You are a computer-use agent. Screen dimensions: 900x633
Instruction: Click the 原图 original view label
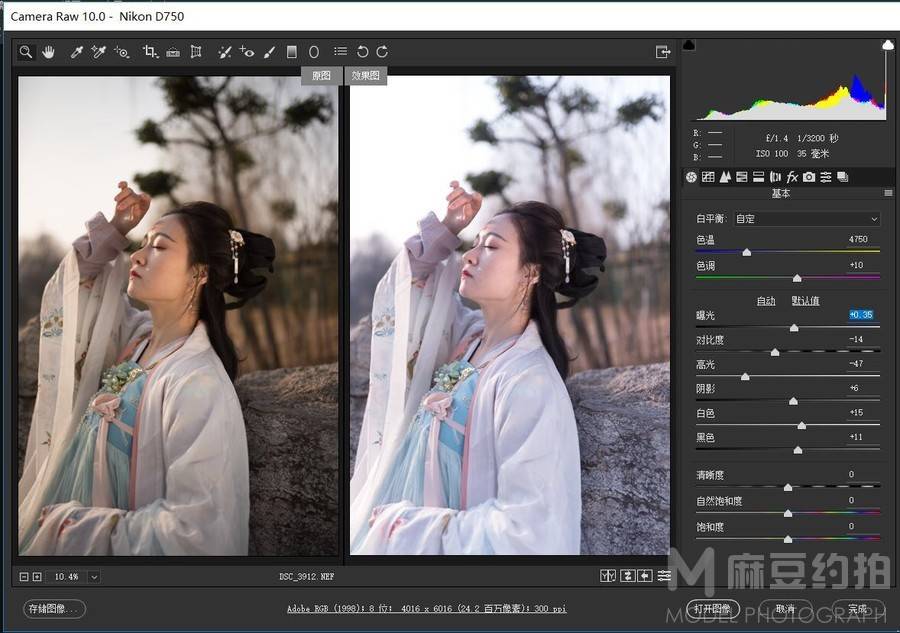tap(321, 76)
